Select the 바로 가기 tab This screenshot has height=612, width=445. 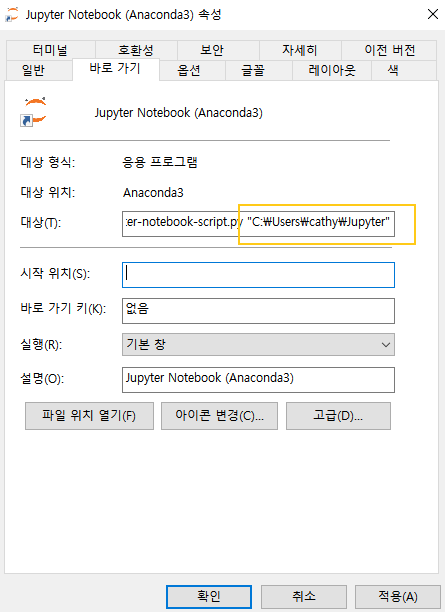point(116,69)
